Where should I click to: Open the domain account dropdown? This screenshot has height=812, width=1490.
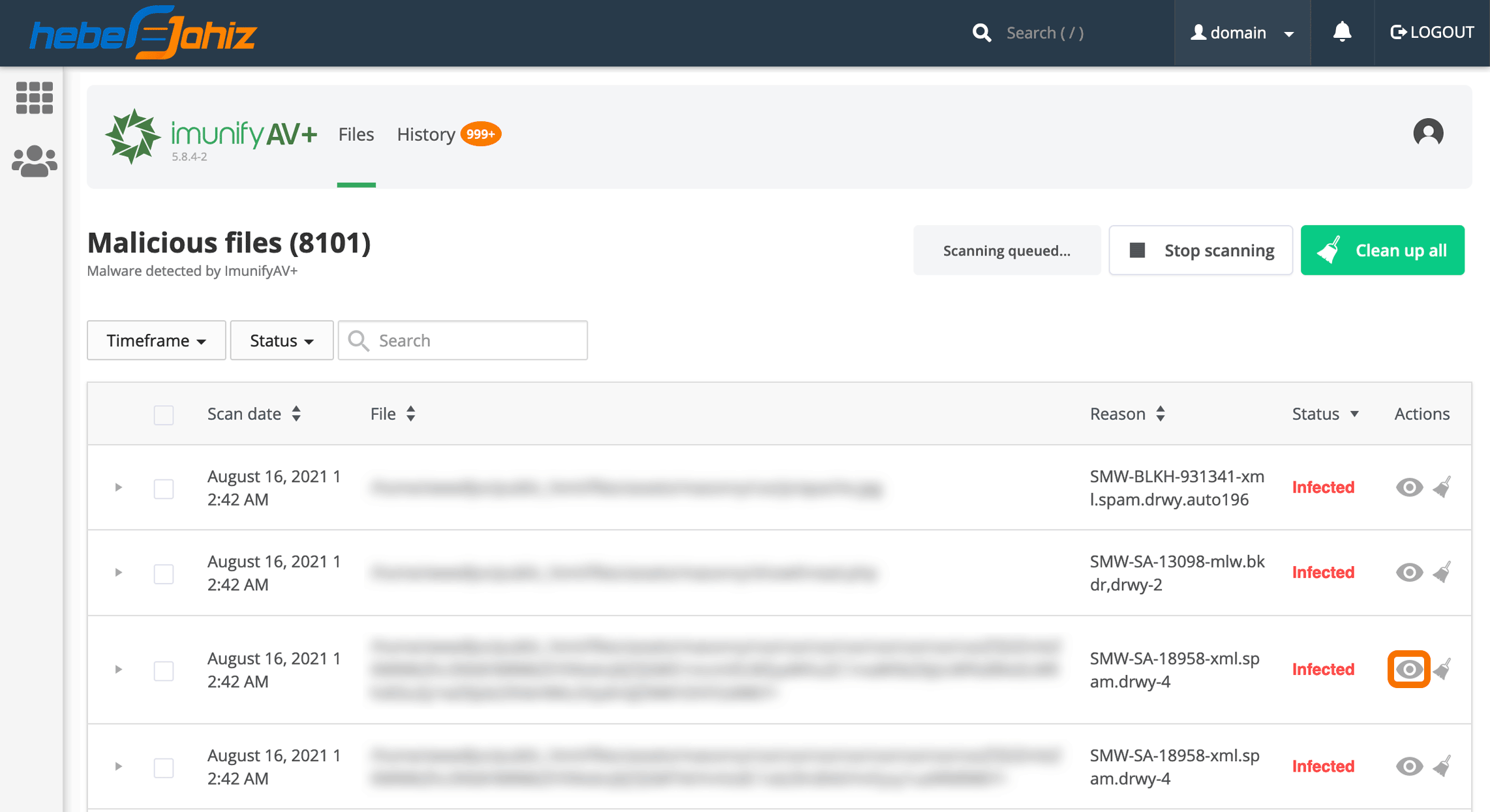[x=1240, y=33]
